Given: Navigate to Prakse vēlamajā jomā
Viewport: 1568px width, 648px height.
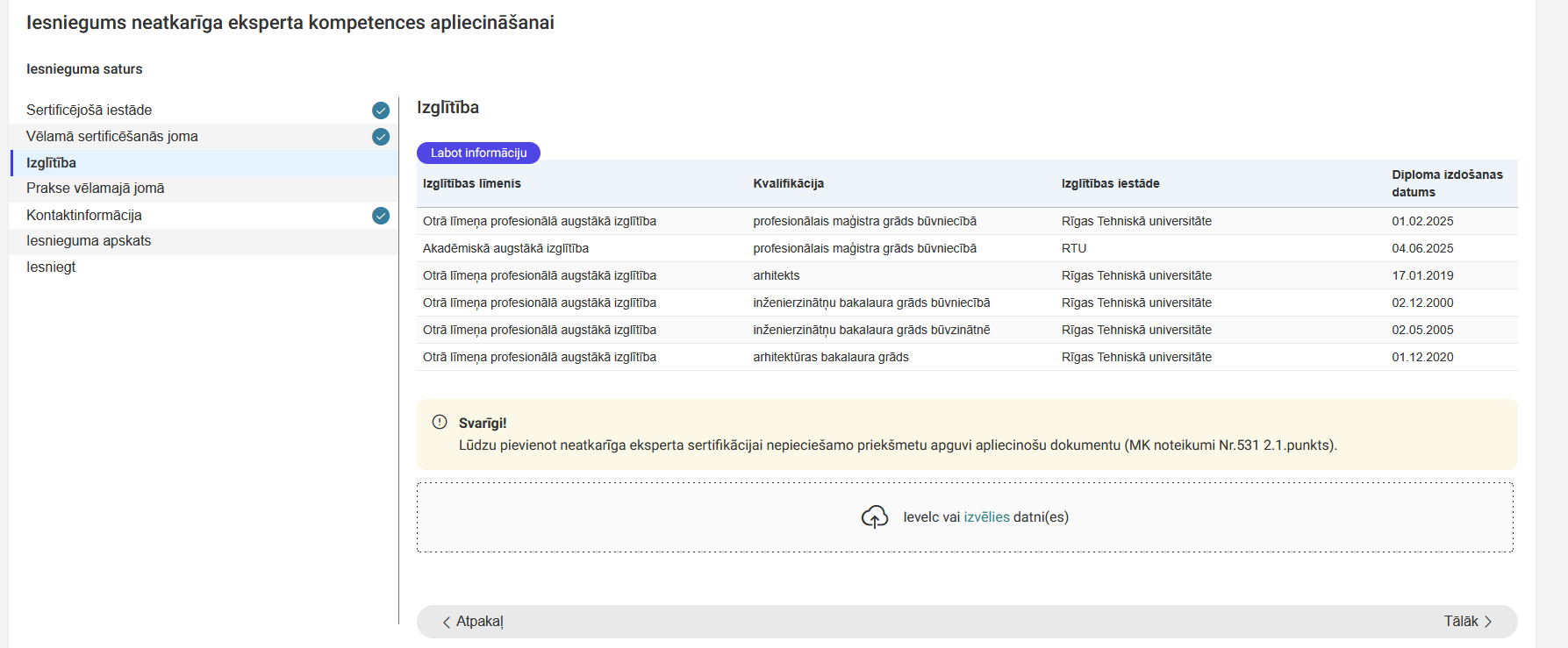Looking at the screenshot, I should 95,189.
